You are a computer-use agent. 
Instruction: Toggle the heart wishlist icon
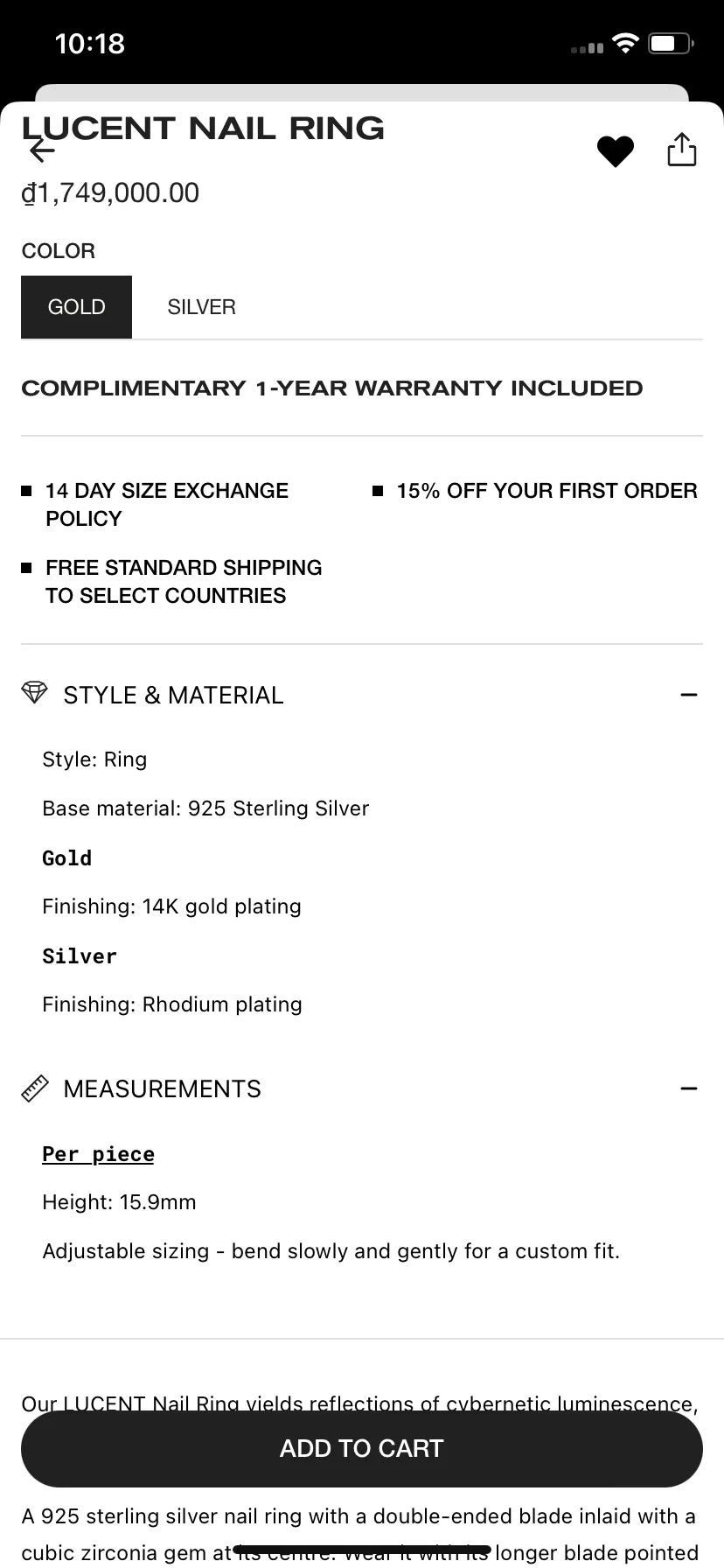pyautogui.click(x=616, y=151)
